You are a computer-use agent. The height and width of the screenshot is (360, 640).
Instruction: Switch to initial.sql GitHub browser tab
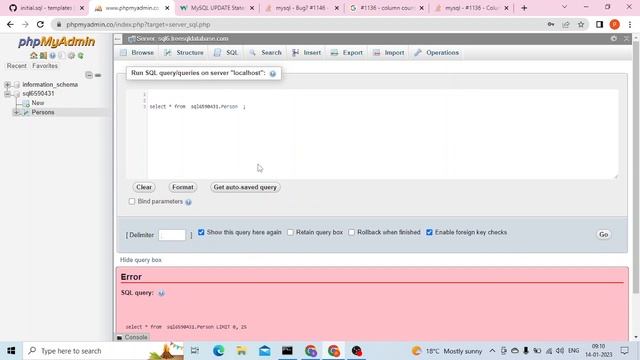[46, 8]
